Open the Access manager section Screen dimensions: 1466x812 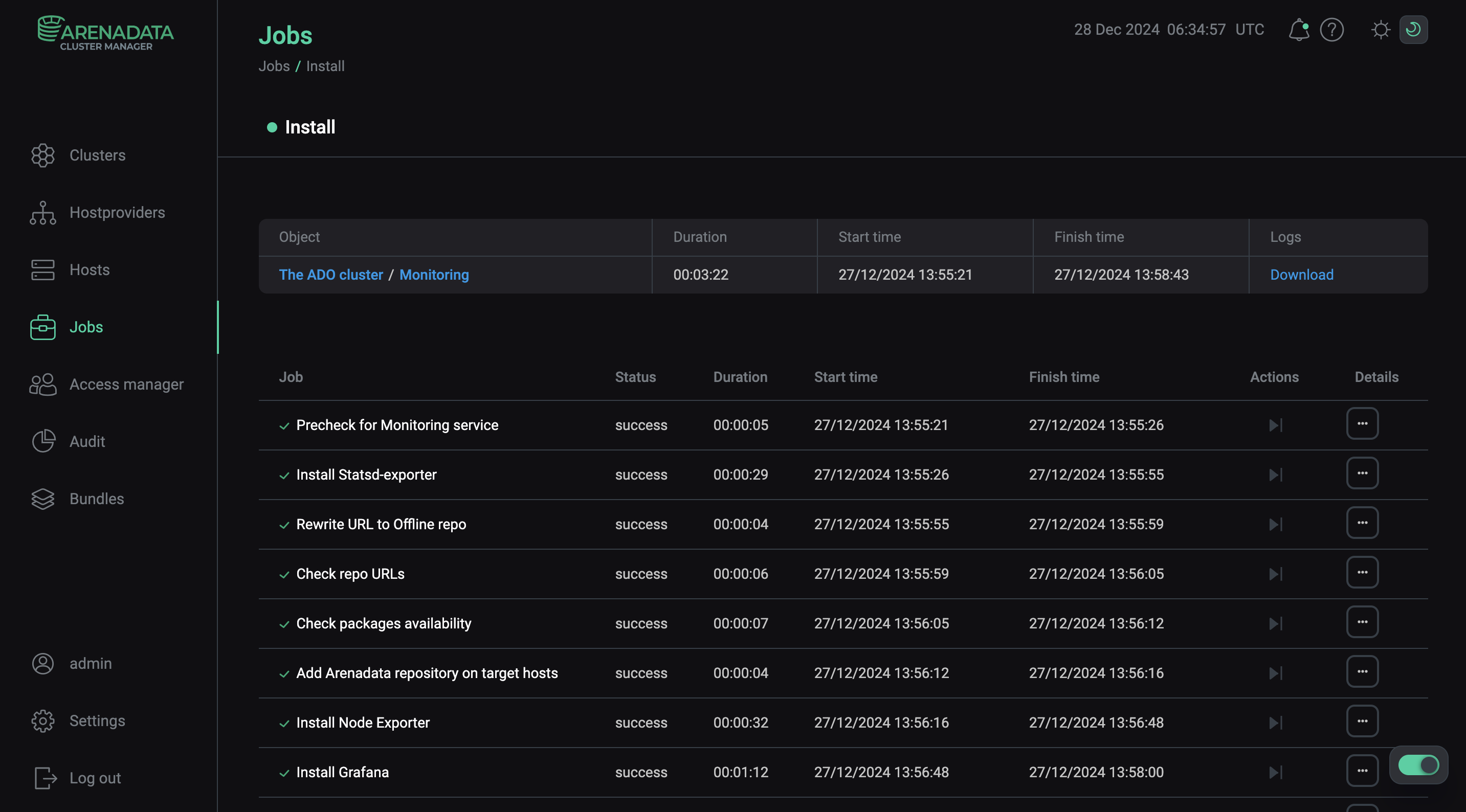click(126, 384)
